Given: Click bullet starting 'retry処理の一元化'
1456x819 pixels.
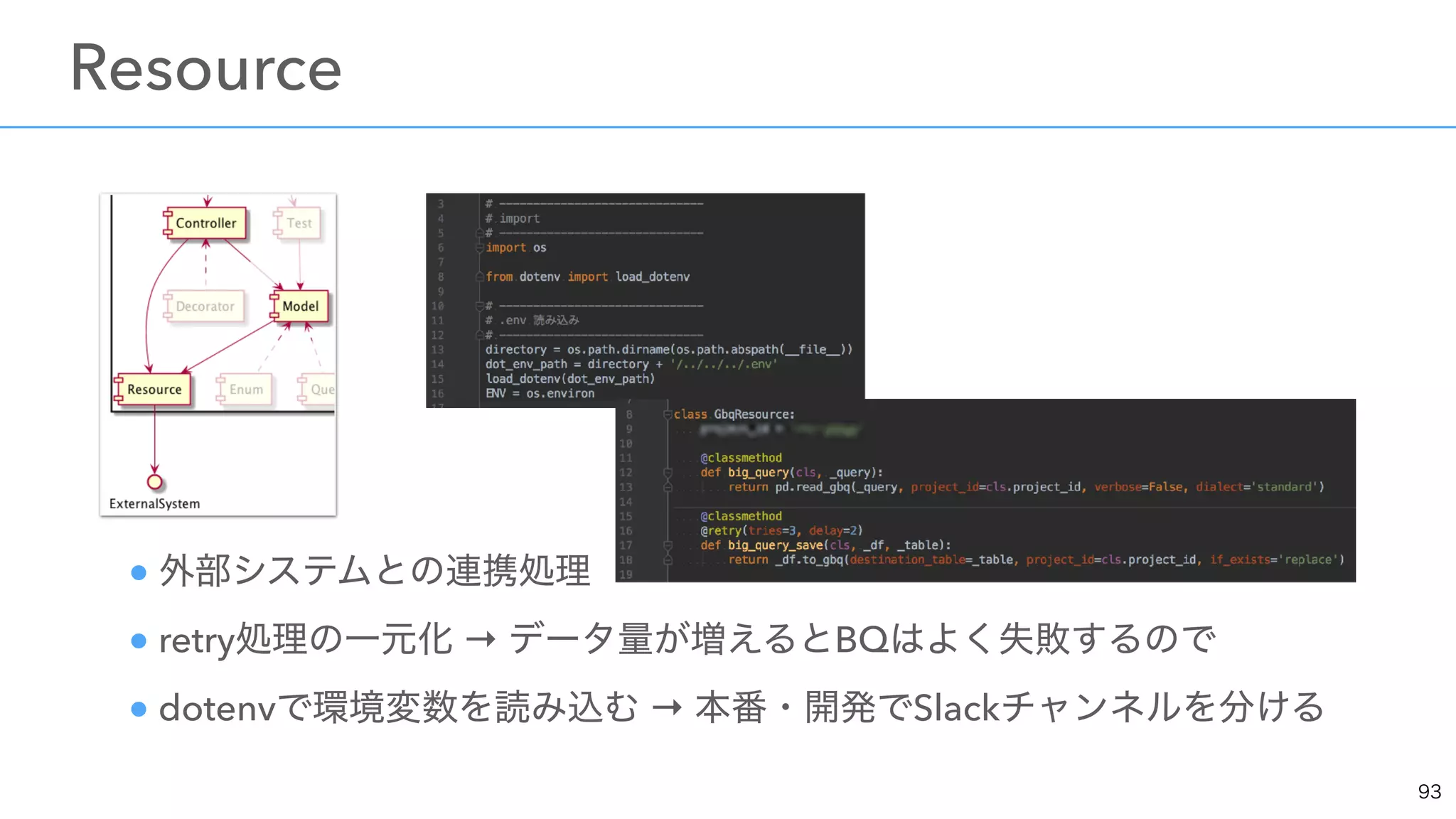Looking at the screenshot, I should 687,639.
